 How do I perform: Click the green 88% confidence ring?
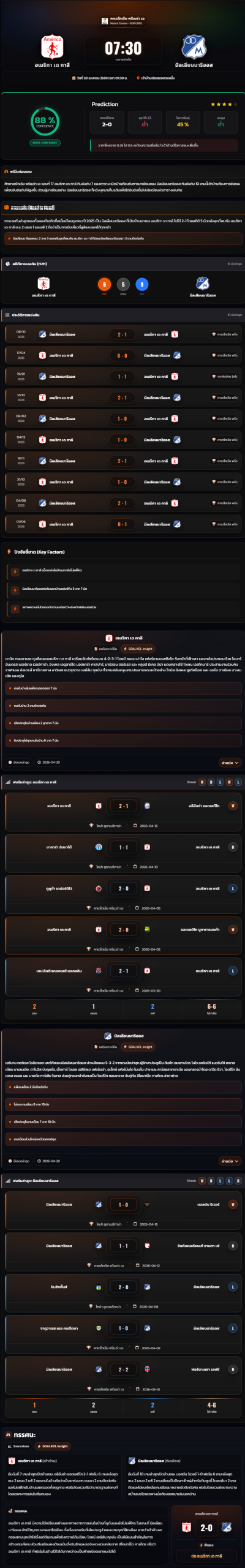tap(45, 121)
